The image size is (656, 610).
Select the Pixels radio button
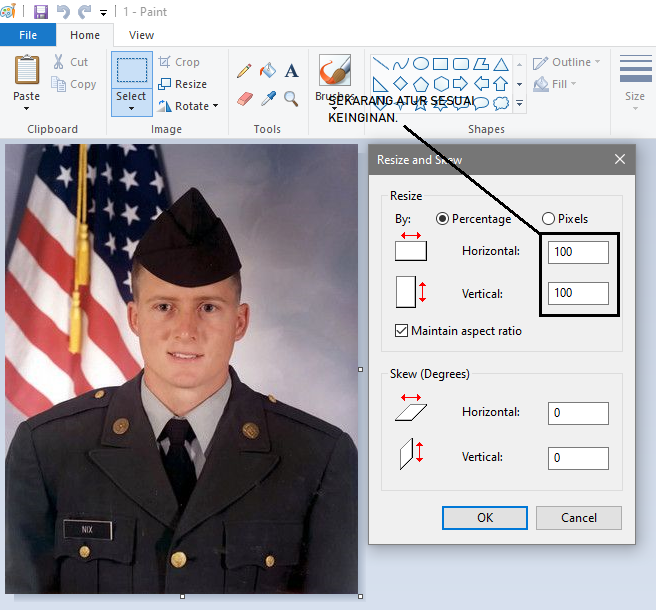tap(548, 218)
